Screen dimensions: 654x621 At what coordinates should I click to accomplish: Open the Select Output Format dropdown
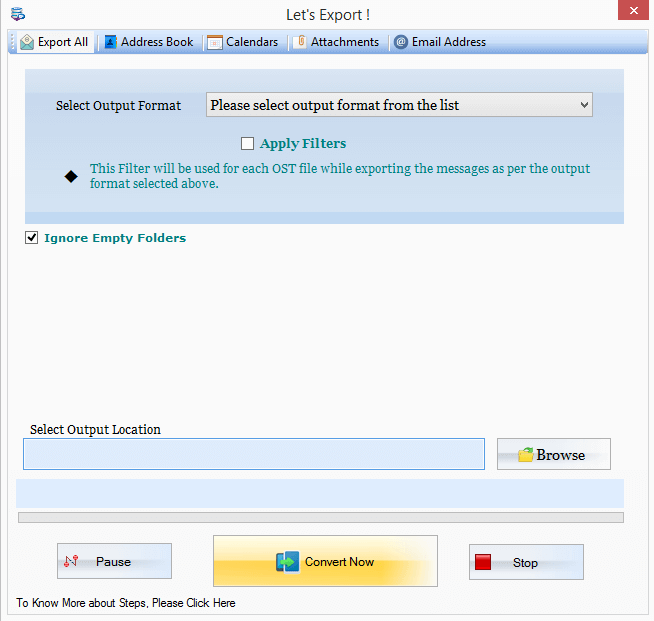point(399,105)
